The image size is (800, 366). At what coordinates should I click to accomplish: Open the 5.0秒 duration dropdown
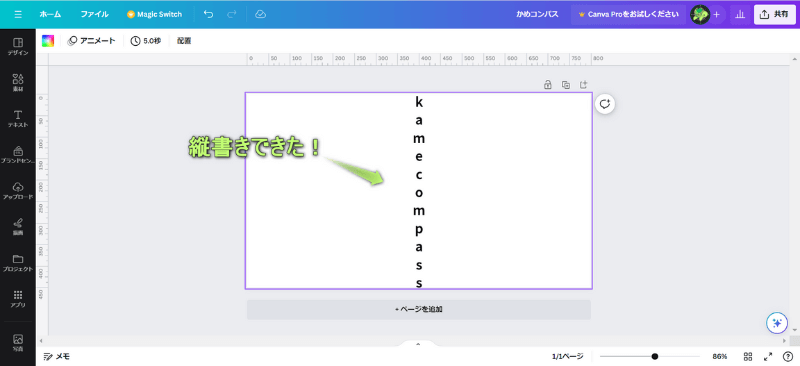coord(146,41)
